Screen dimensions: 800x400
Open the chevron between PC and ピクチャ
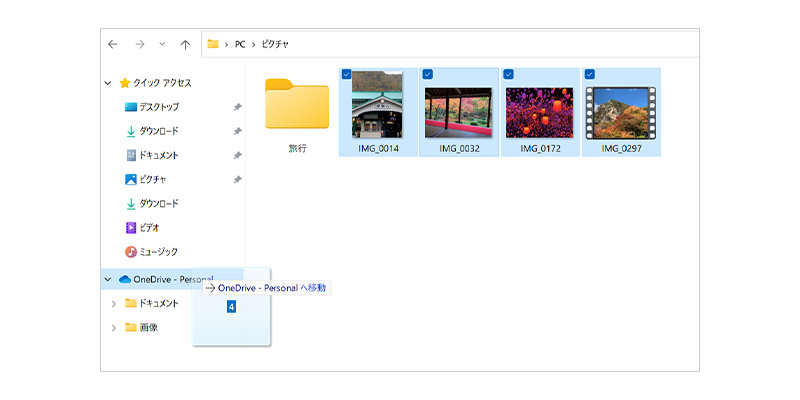coord(254,44)
